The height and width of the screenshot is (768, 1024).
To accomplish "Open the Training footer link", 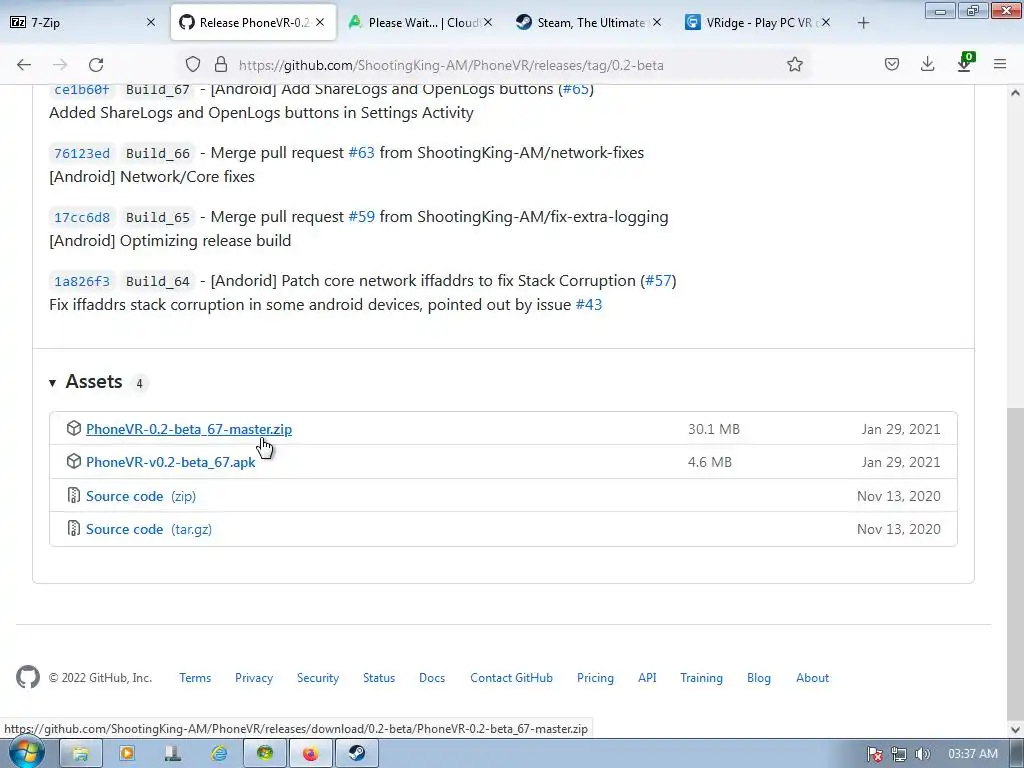I will [x=701, y=678].
